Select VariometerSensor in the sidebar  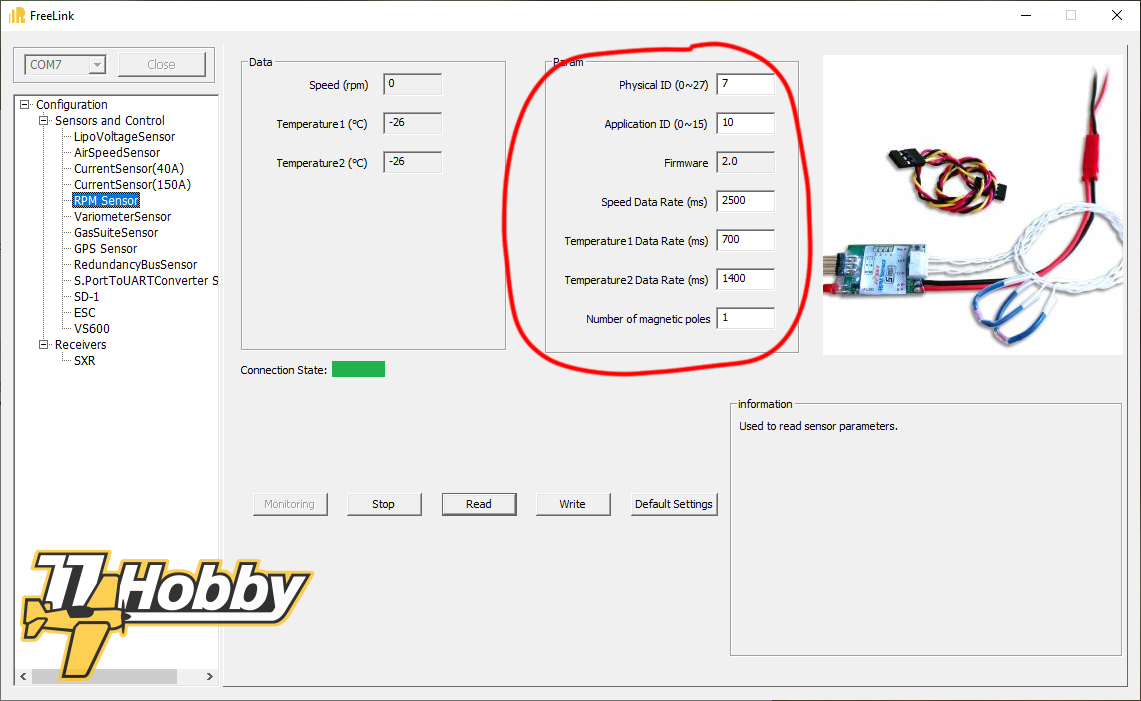point(121,216)
